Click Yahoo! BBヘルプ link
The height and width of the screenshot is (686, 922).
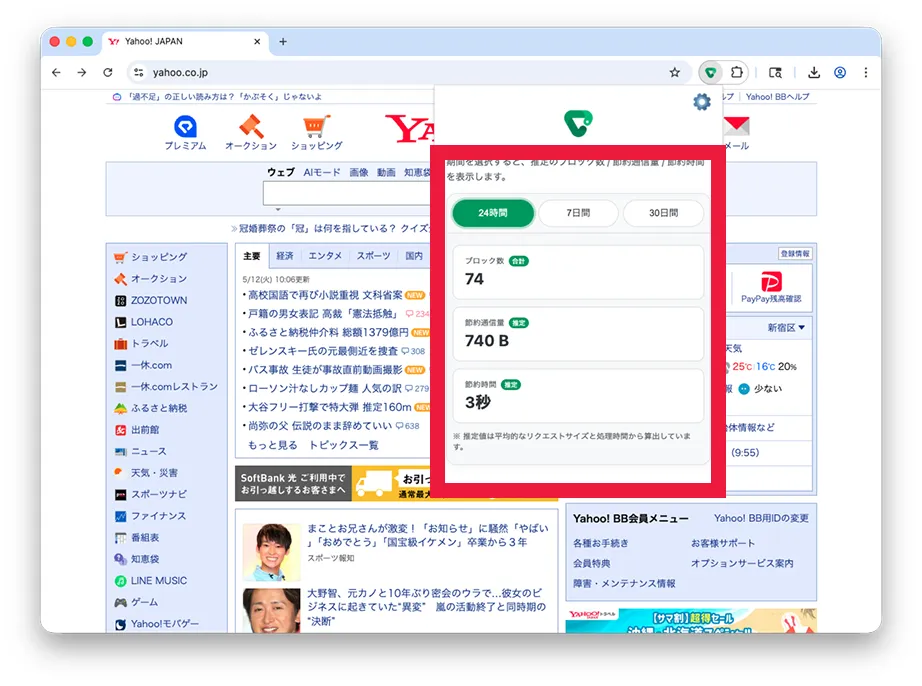point(777,97)
